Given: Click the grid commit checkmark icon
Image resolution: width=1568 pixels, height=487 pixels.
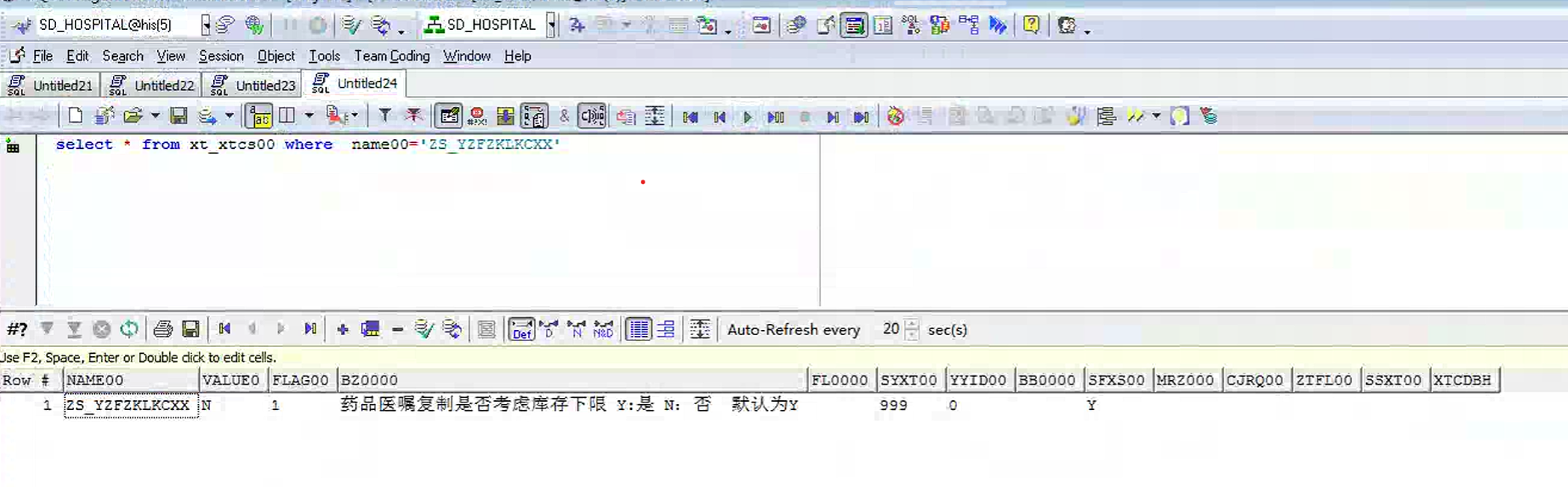Looking at the screenshot, I should coord(424,329).
